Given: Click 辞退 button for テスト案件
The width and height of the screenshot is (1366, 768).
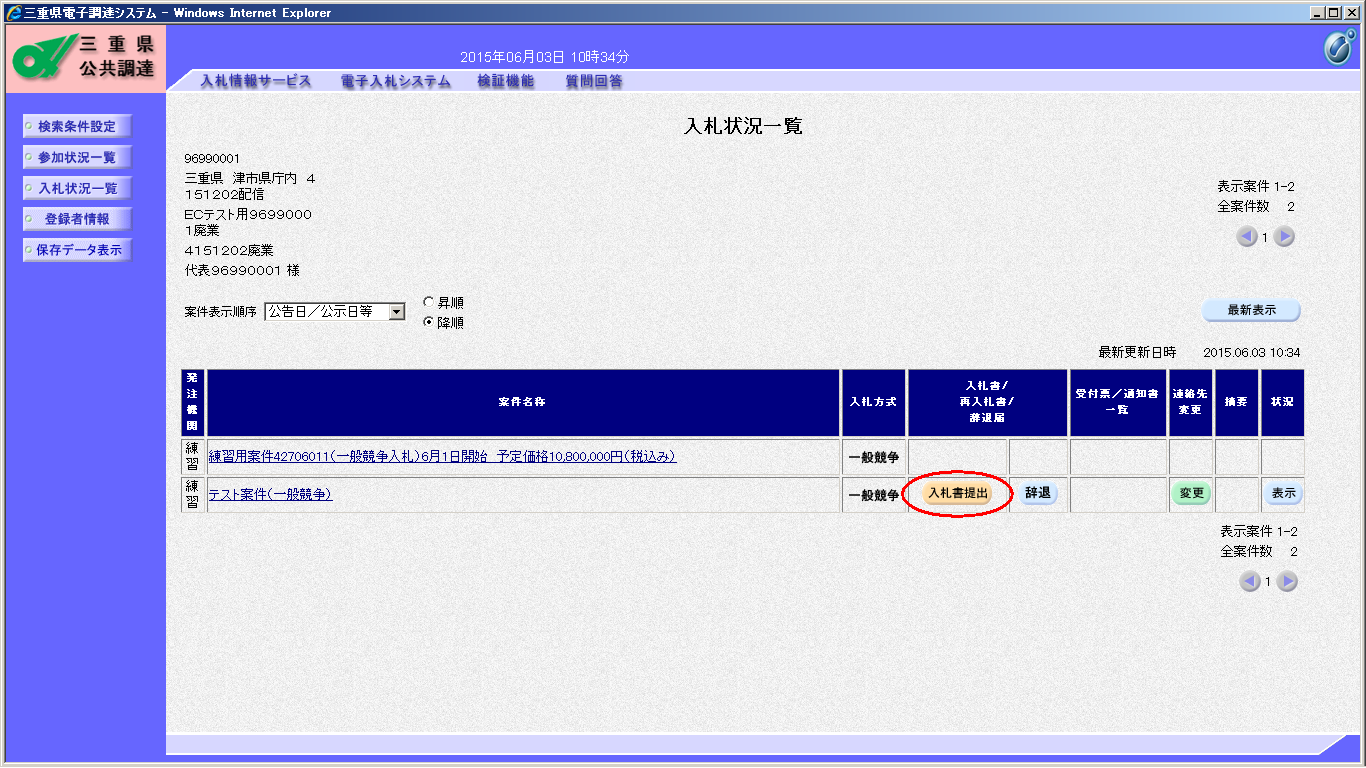Looking at the screenshot, I should pyautogui.click(x=1038, y=493).
